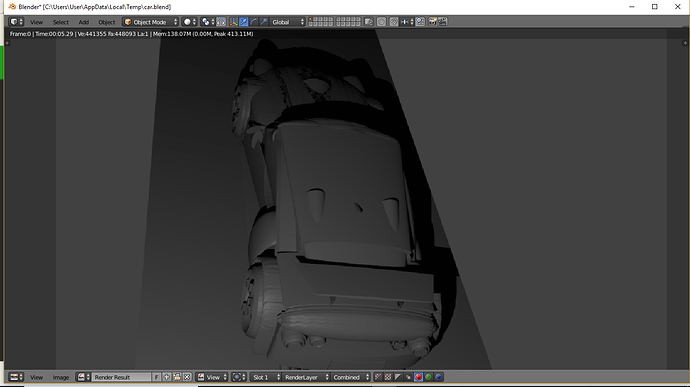This screenshot has width=690, height=387.
Task: Open the View menu in 3D header
Action: click(x=36, y=22)
